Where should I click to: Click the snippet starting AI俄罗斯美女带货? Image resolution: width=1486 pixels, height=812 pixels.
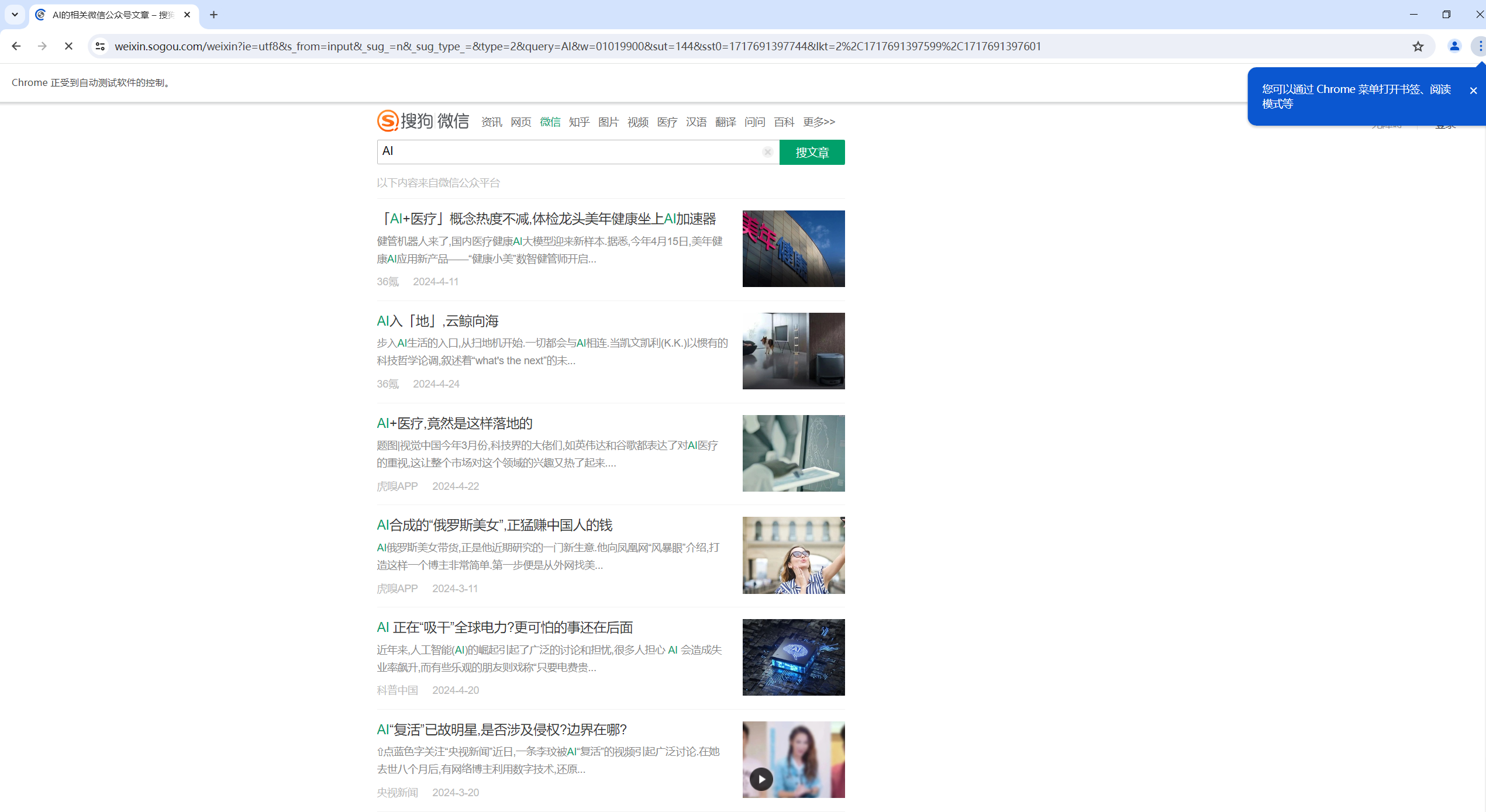click(548, 557)
